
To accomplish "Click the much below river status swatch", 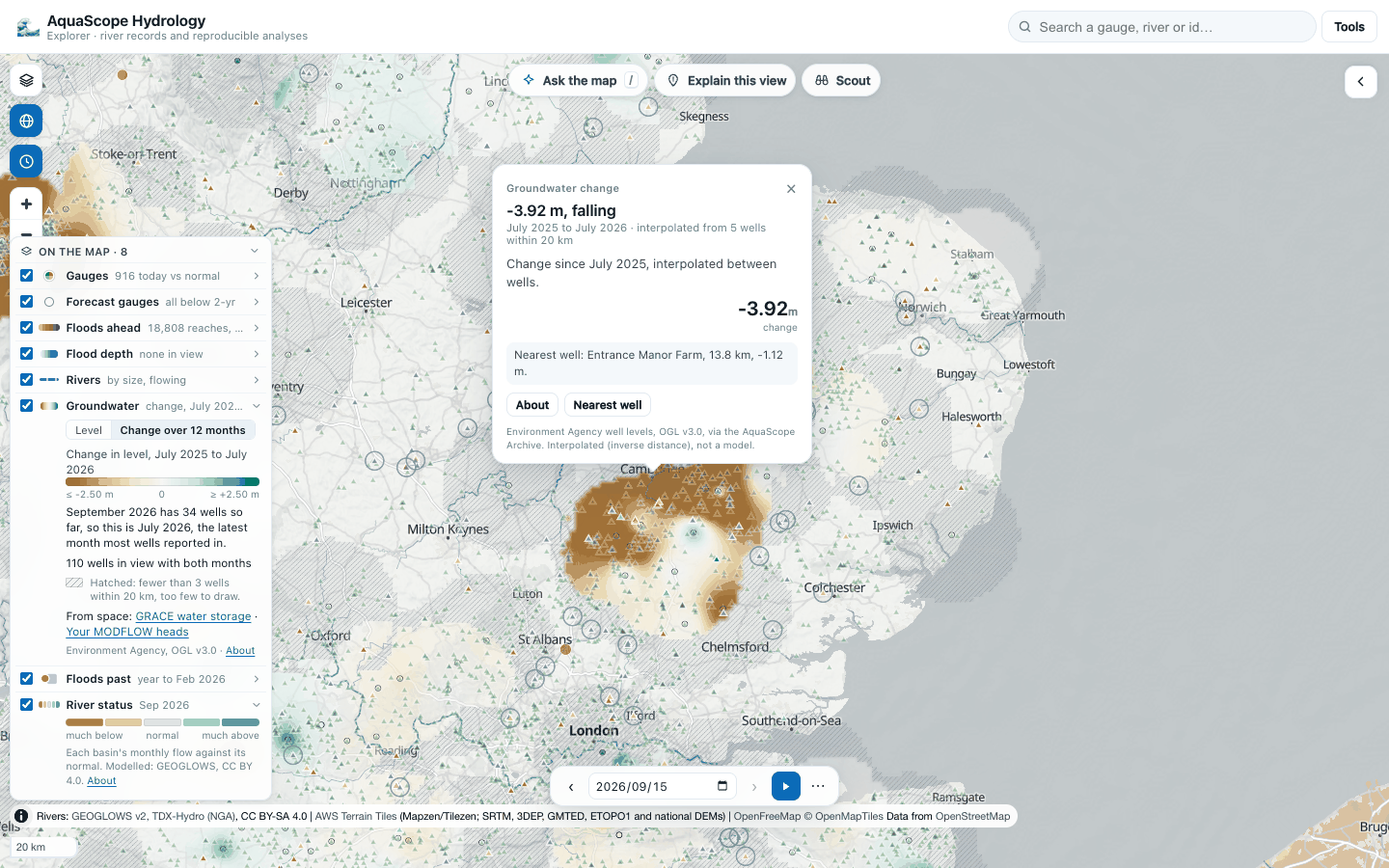I will tap(84, 722).
